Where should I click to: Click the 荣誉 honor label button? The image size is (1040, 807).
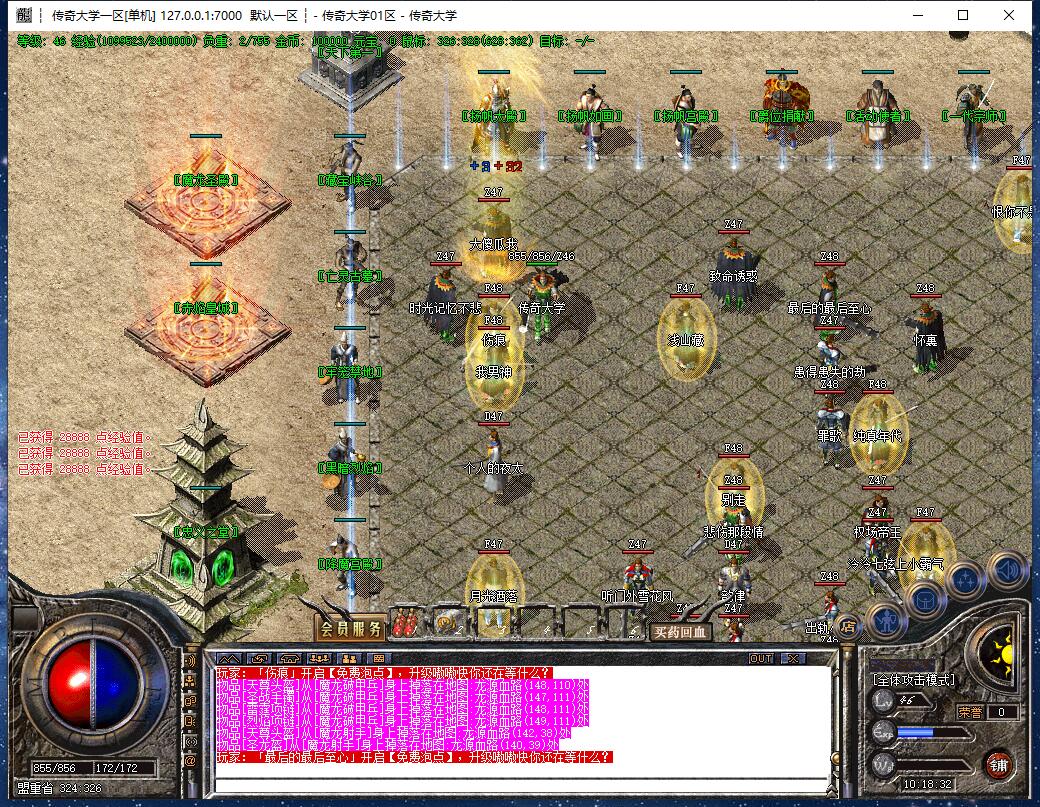[x=969, y=712]
